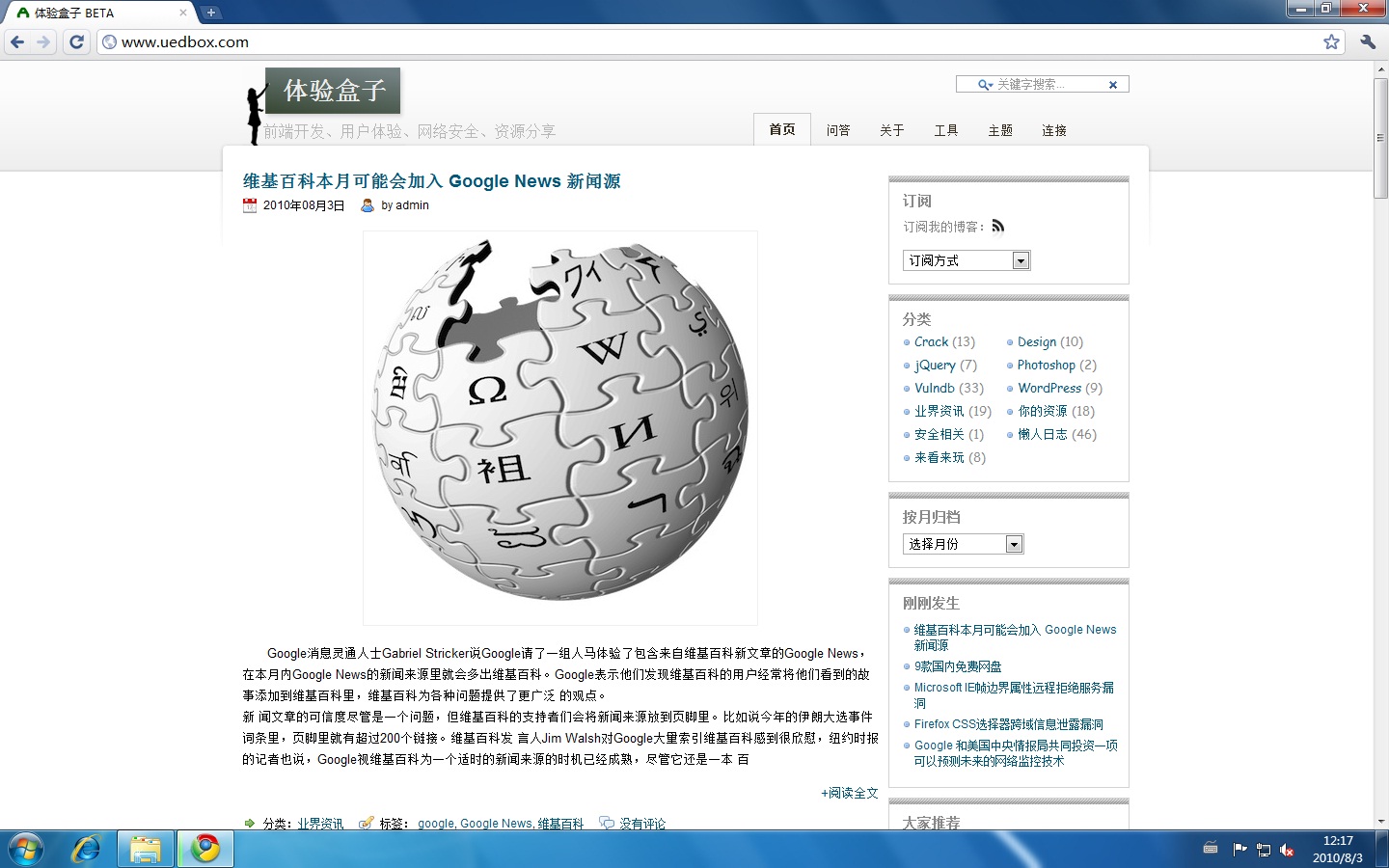Open the 业界资讯 category in the sidebar

pyautogui.click(x=940, y=411)
